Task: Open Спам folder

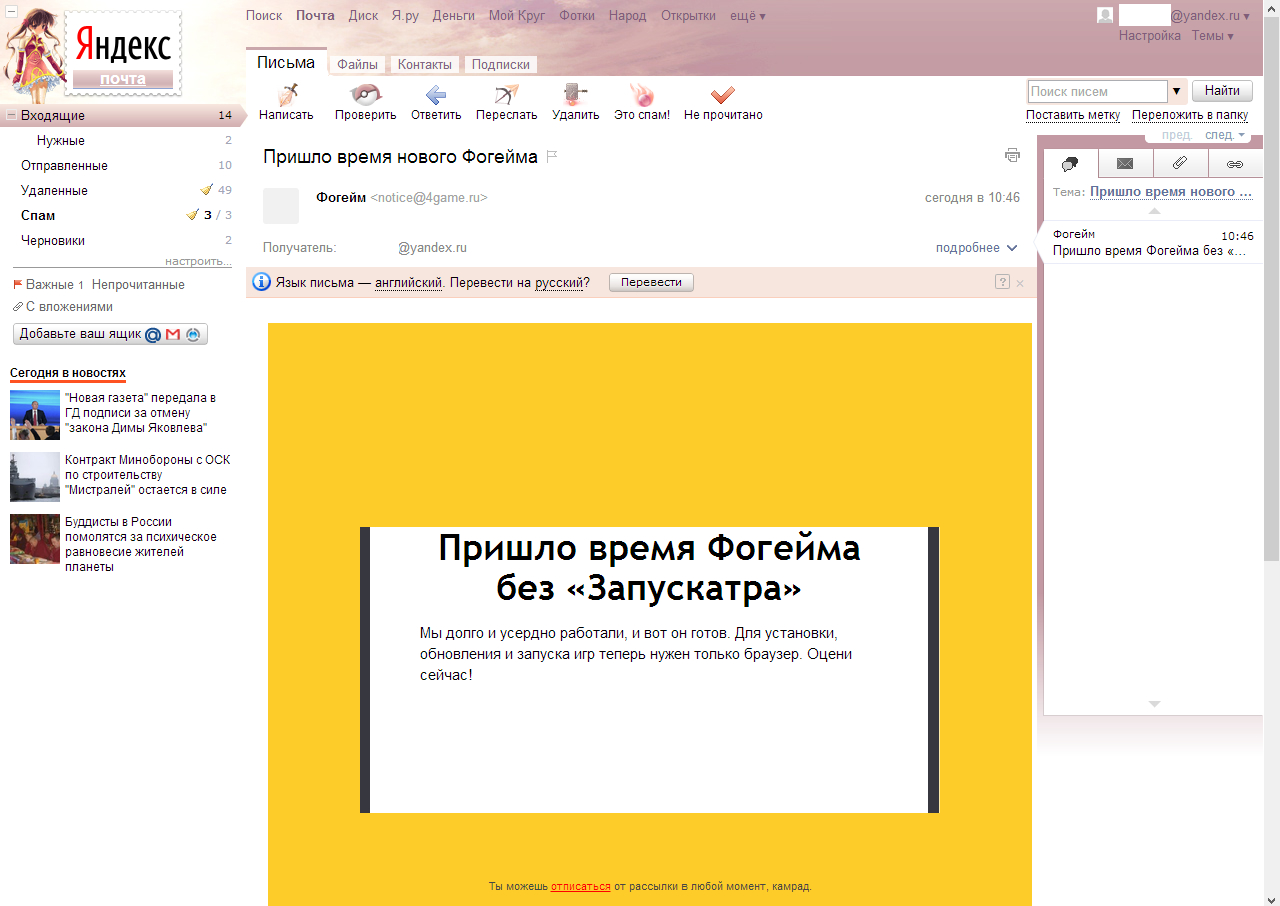Action: click(38, 215)
